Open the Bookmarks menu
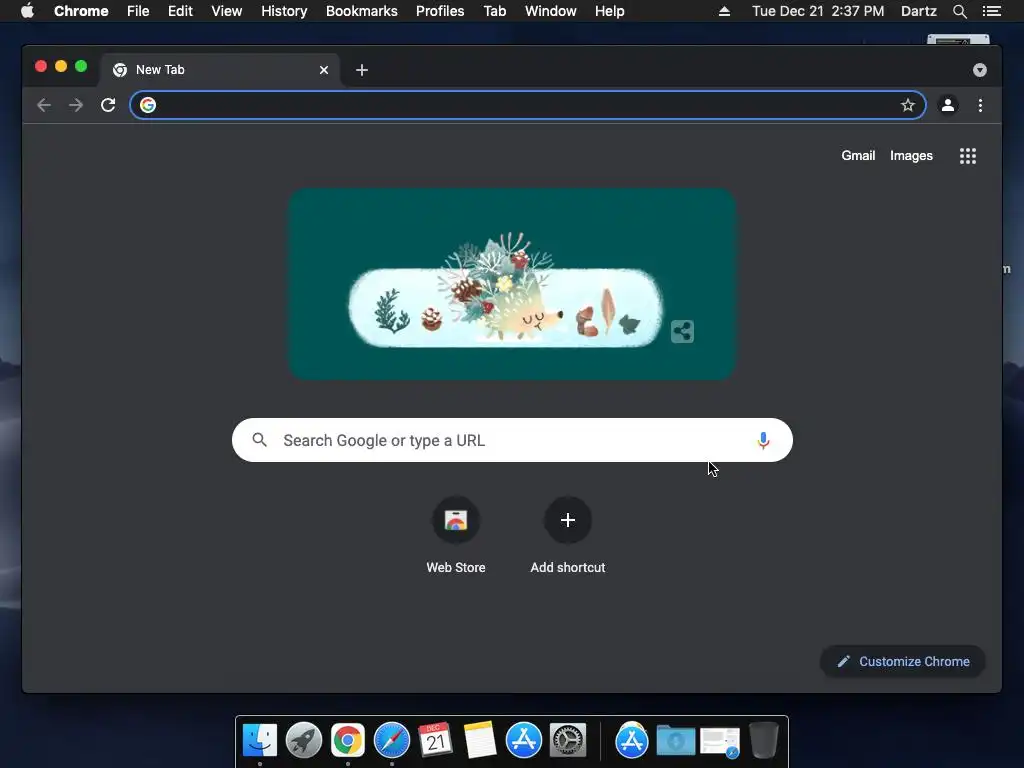The height and width of the screenshot is (768, 1024). pos(362,11)
